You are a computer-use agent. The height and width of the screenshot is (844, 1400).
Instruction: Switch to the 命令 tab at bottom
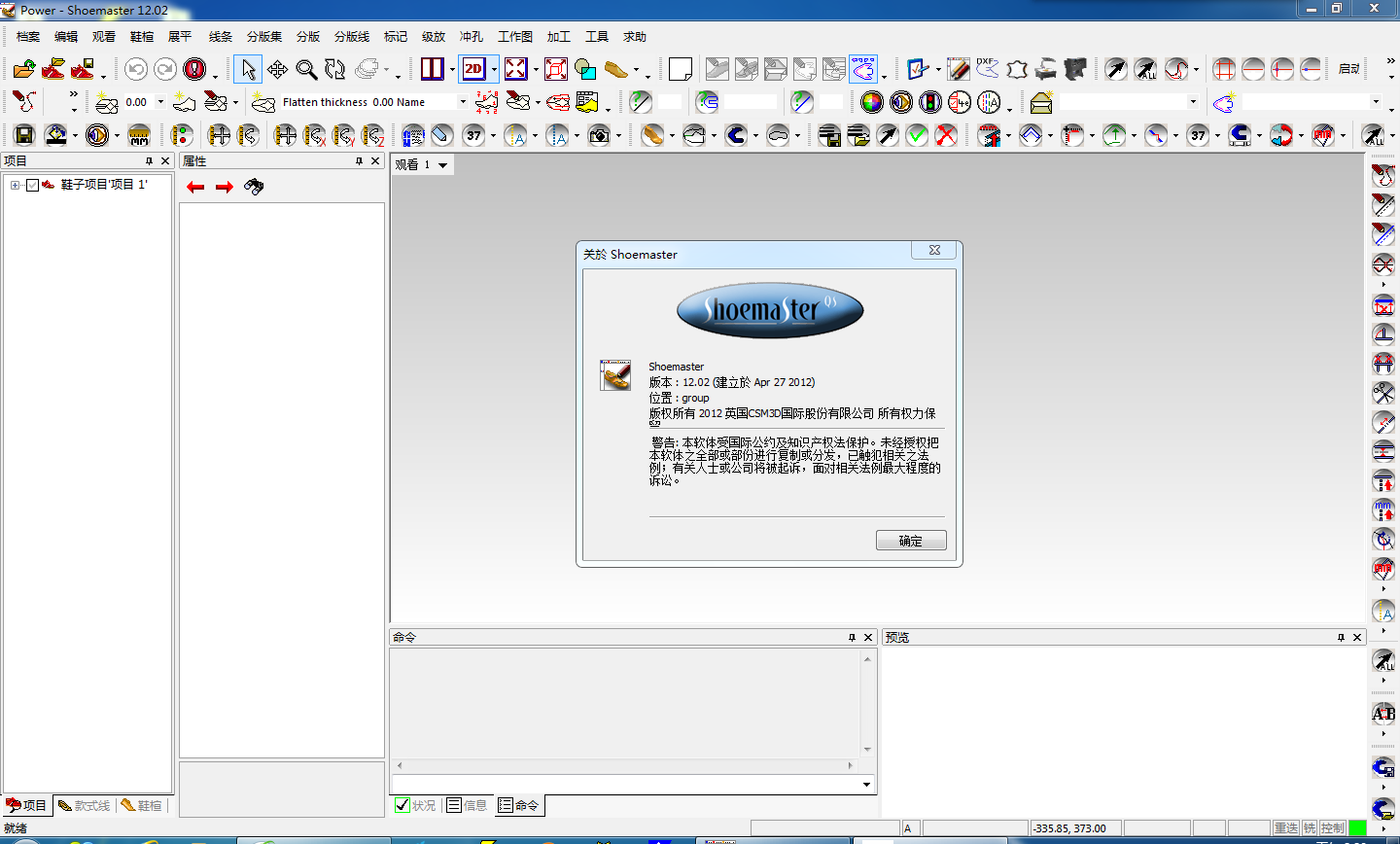coord(518,805)
